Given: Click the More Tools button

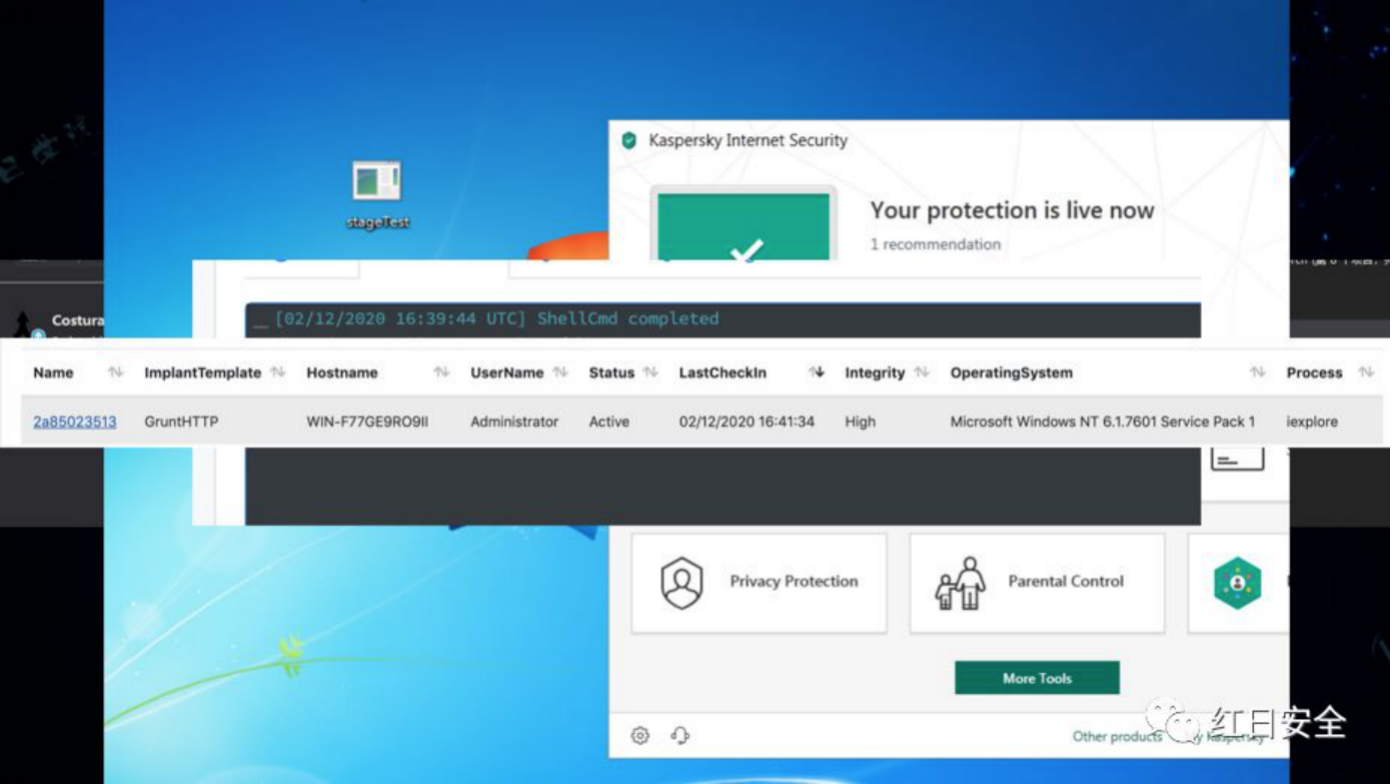Looking at the screenshot, I should coord(1037,678).
